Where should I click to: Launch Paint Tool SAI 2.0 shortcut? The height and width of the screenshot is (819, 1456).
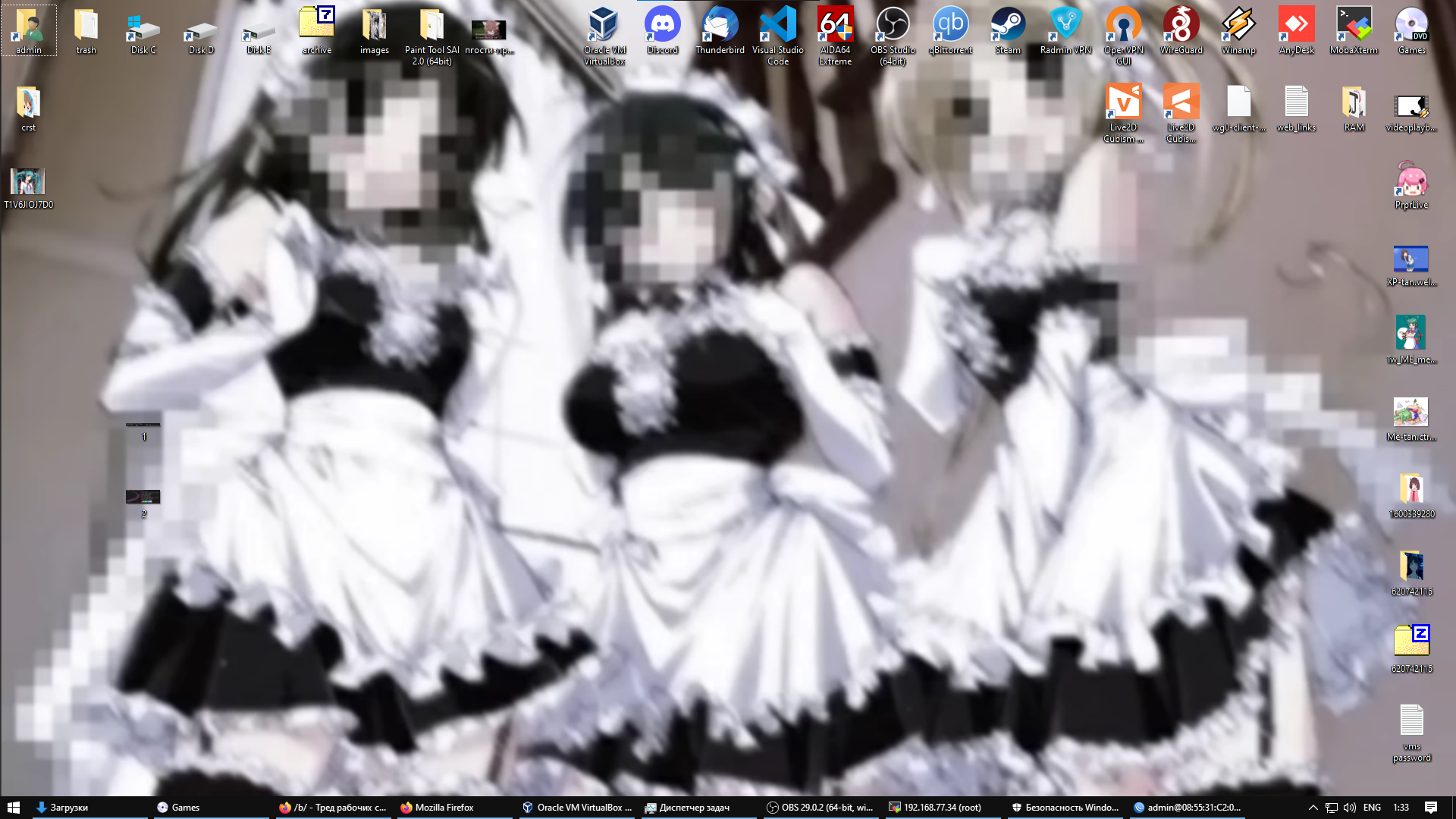click(432, 36)
